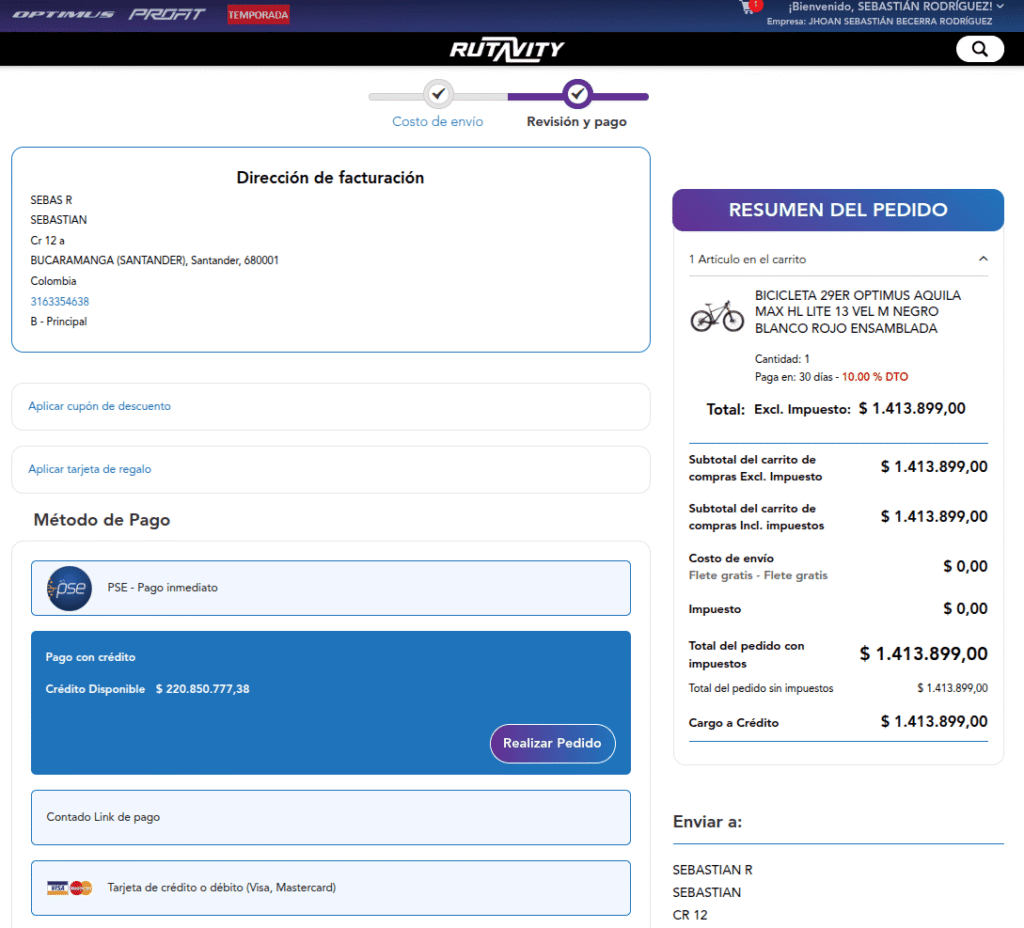
Task: Expand Aplicar cupón de descuento
Action: point(100,406)
